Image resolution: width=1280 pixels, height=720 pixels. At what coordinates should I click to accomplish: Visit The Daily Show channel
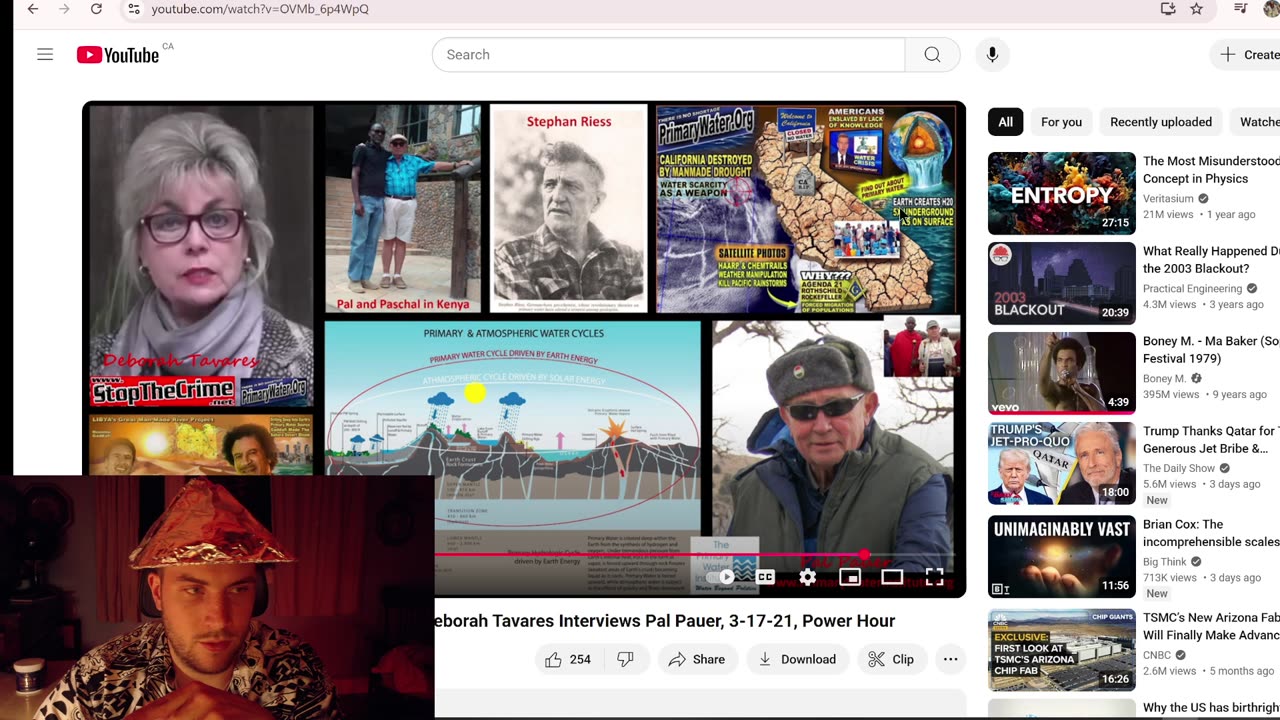pos(1179,468)
